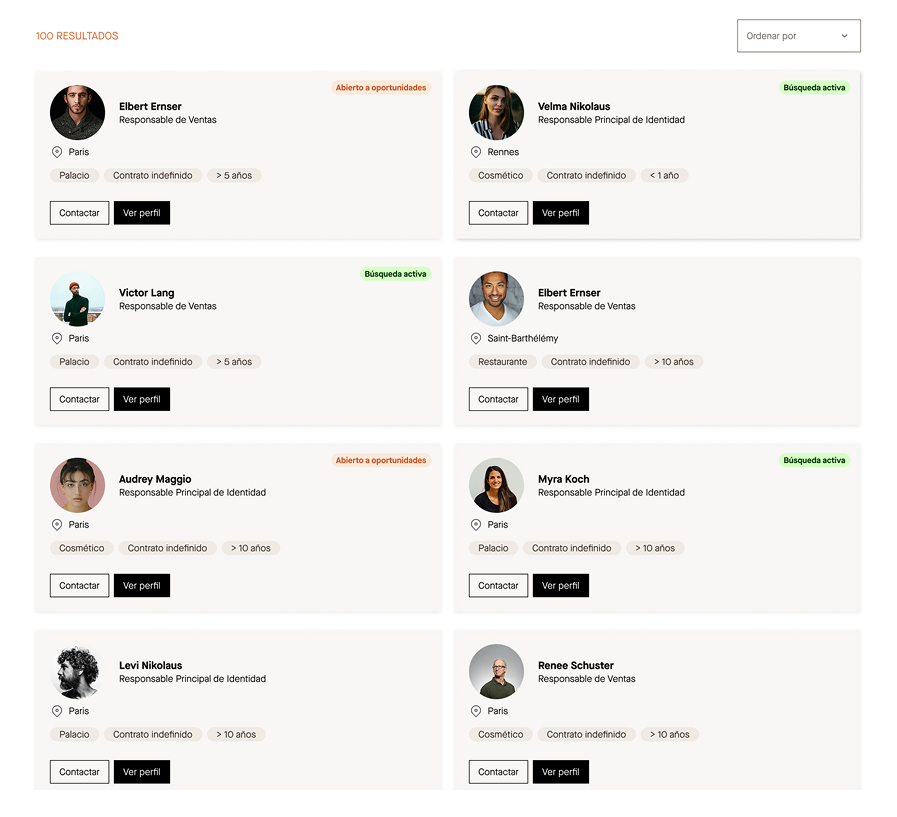
Task: Contact Myra Koch via Contactar button
Action: 498,586
